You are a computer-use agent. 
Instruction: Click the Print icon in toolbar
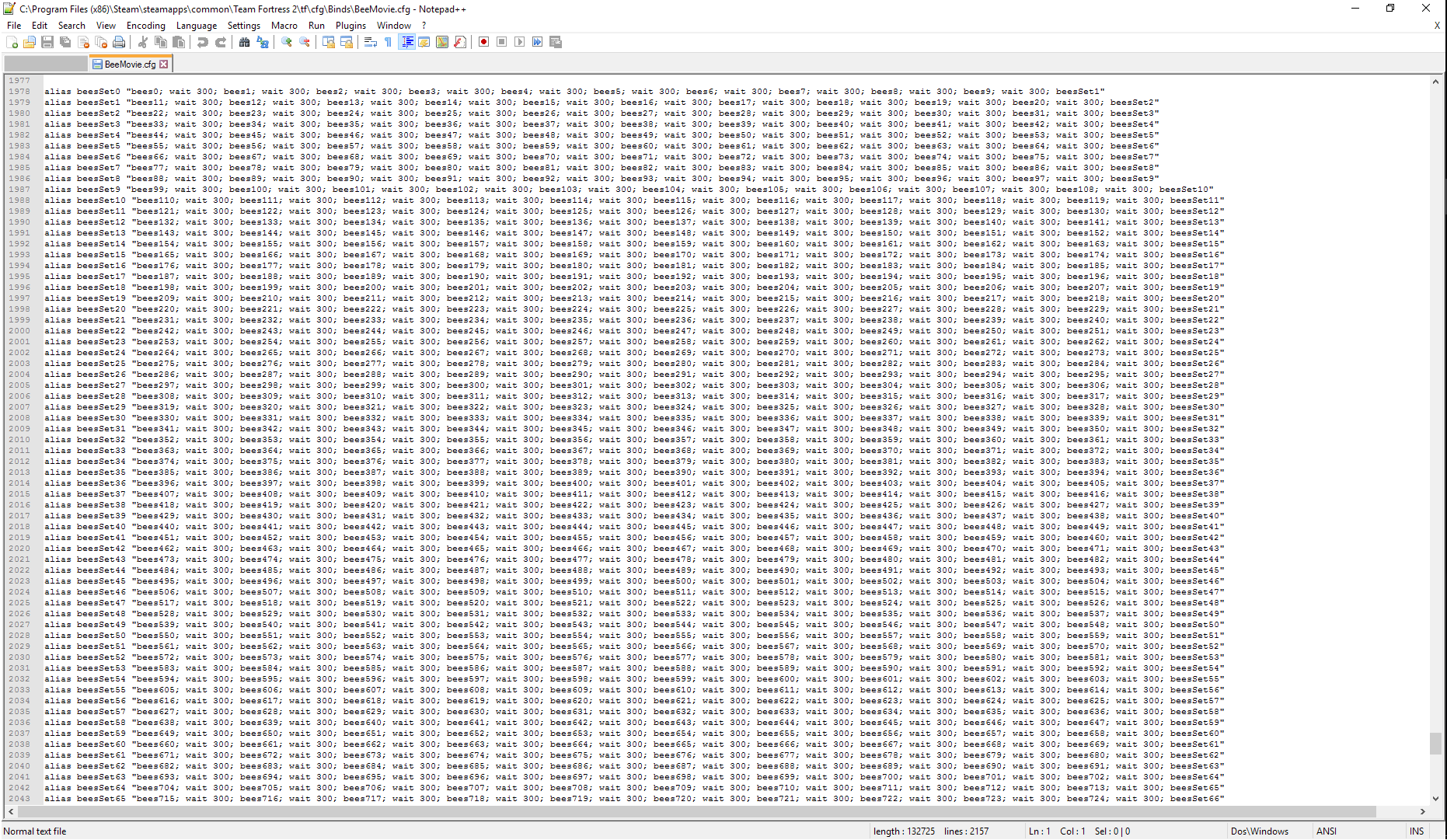point(119,42)
